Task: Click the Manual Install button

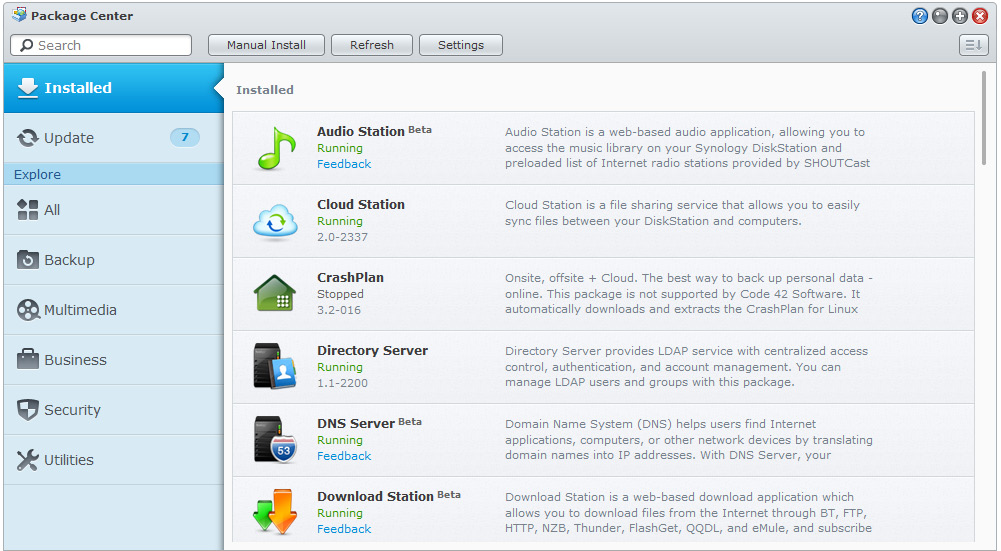Action: click(x=266, y=45)
